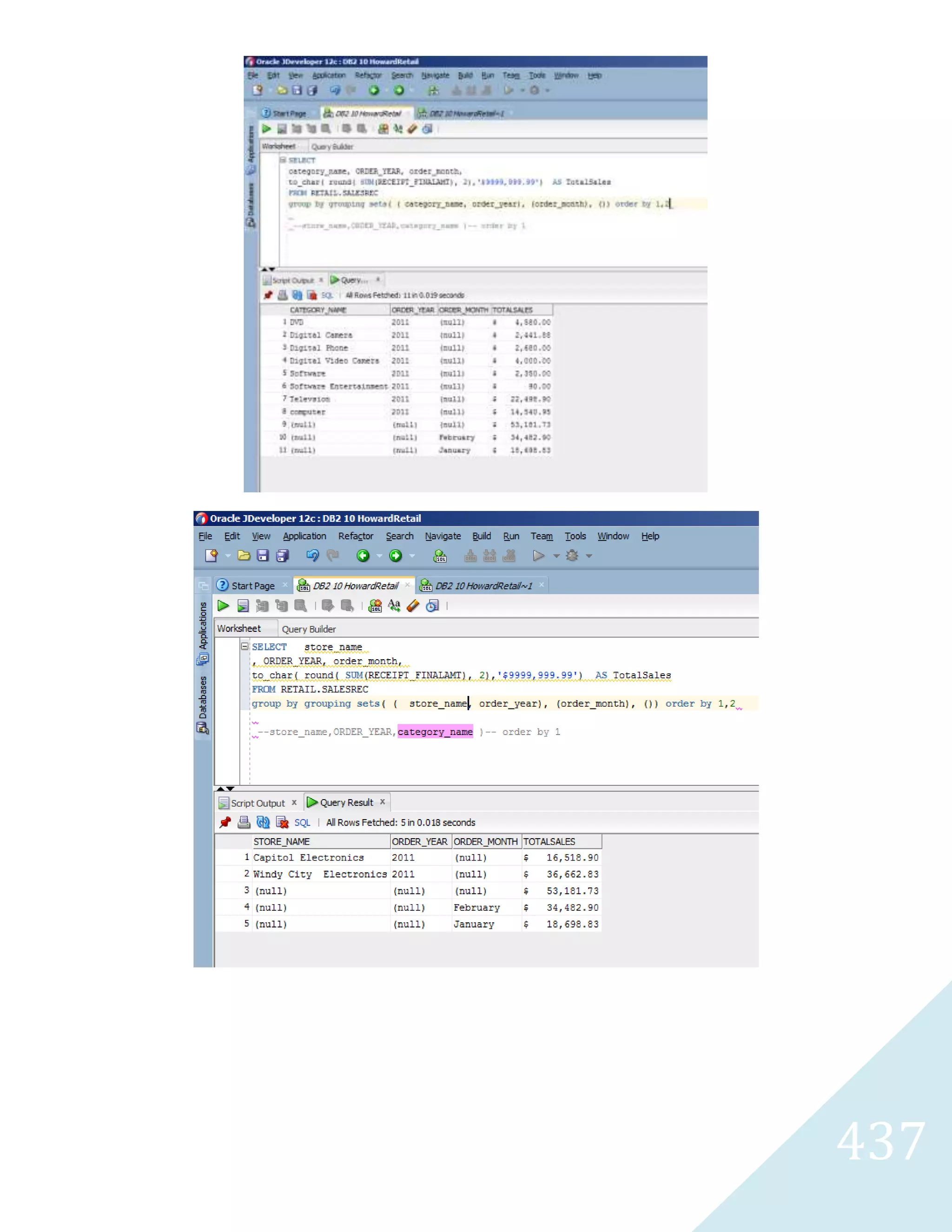The image size is (952, 1232).
Task: Click Unshared SQL Worksheet icon in lower worksheet toolbar
Action: coord(375,606)
